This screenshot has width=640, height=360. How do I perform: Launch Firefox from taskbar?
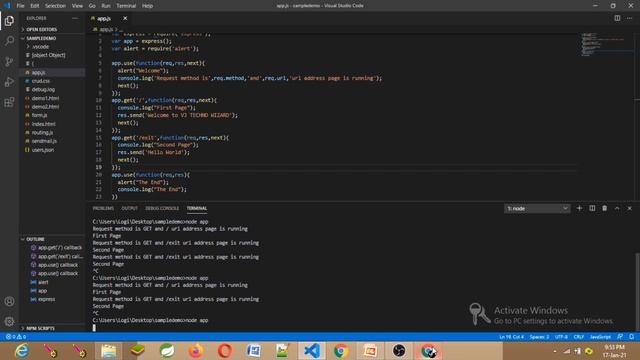click(x=196, y=351)
